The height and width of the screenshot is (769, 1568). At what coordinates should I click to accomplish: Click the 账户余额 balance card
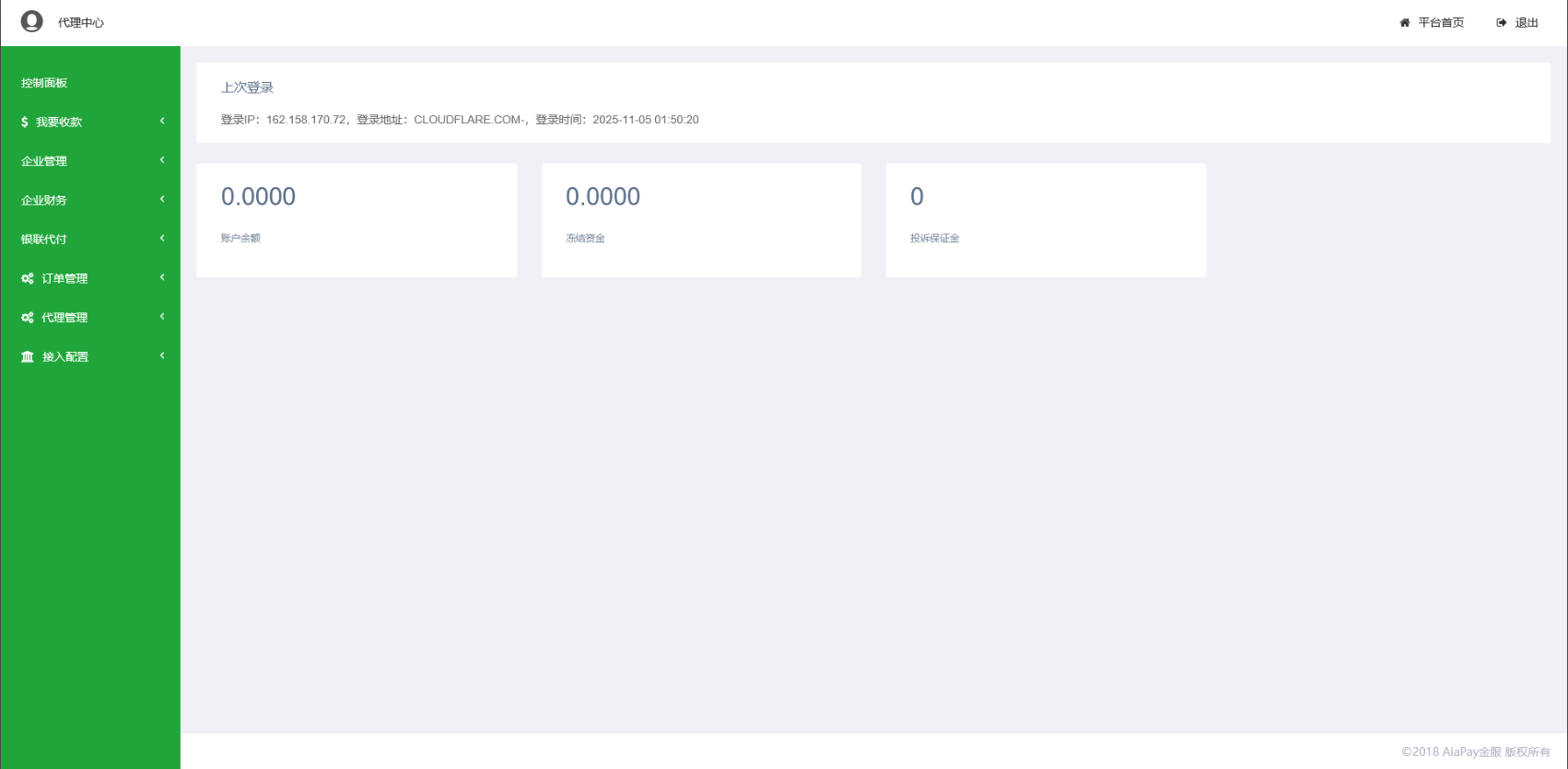point(357,220)
